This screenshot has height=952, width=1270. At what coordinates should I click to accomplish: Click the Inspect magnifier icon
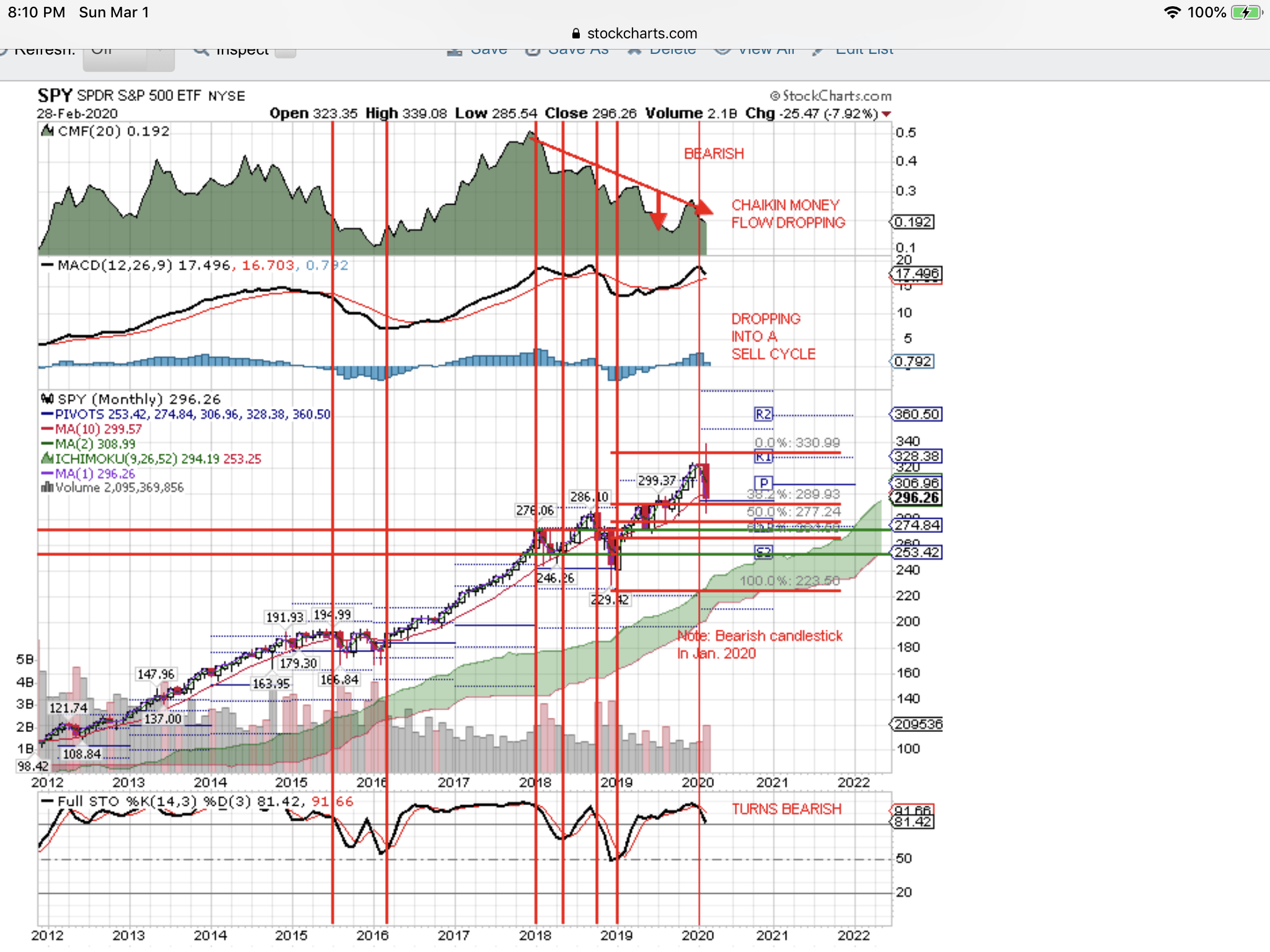click(201, 51)
